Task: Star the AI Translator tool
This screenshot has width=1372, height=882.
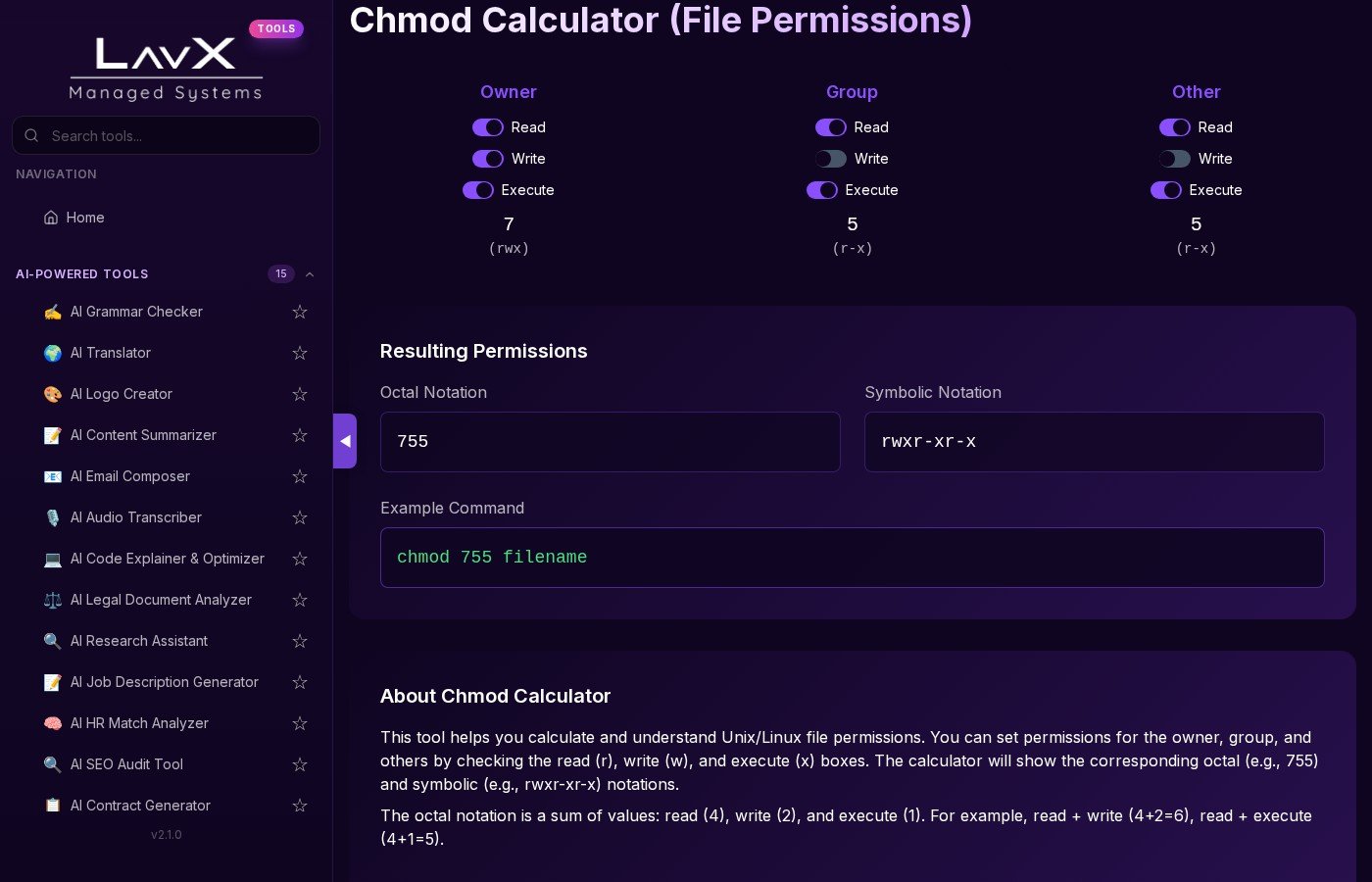Action: coord(300,353)
